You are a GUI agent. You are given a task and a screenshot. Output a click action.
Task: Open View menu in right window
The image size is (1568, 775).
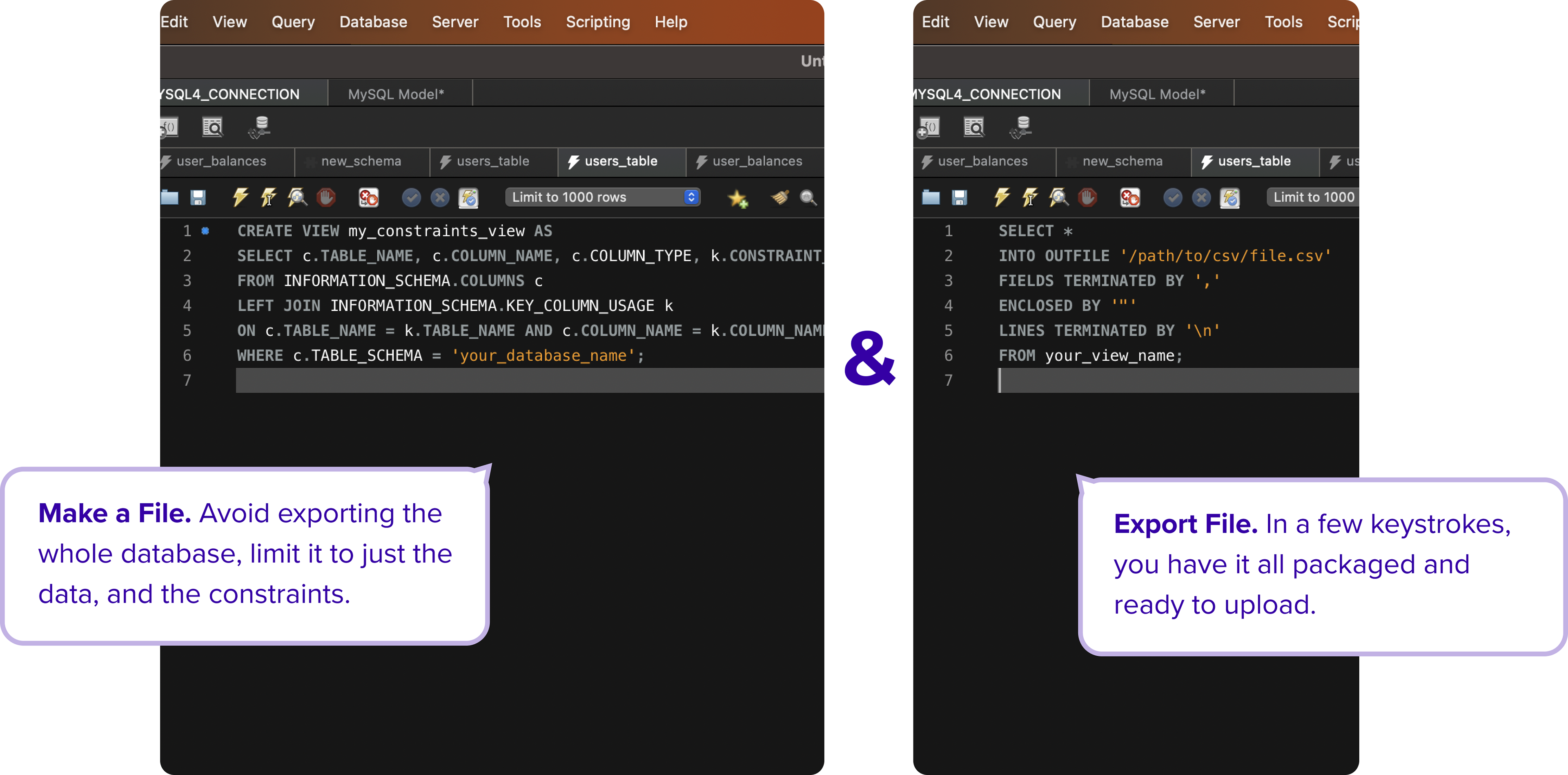click(x=991, y=22)
